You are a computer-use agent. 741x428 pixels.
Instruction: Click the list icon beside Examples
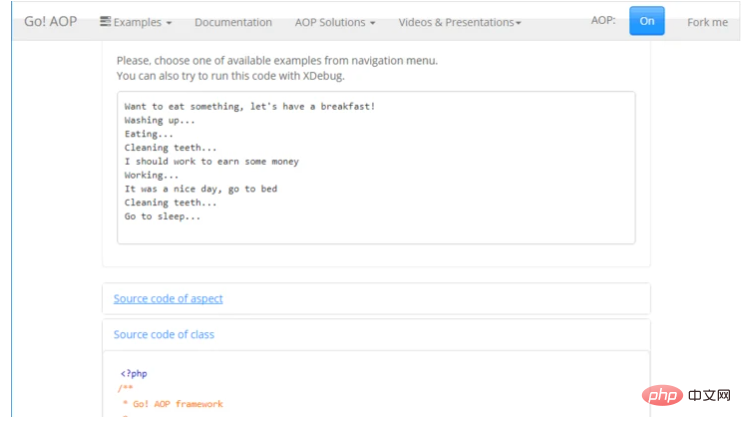pos(105,22)
